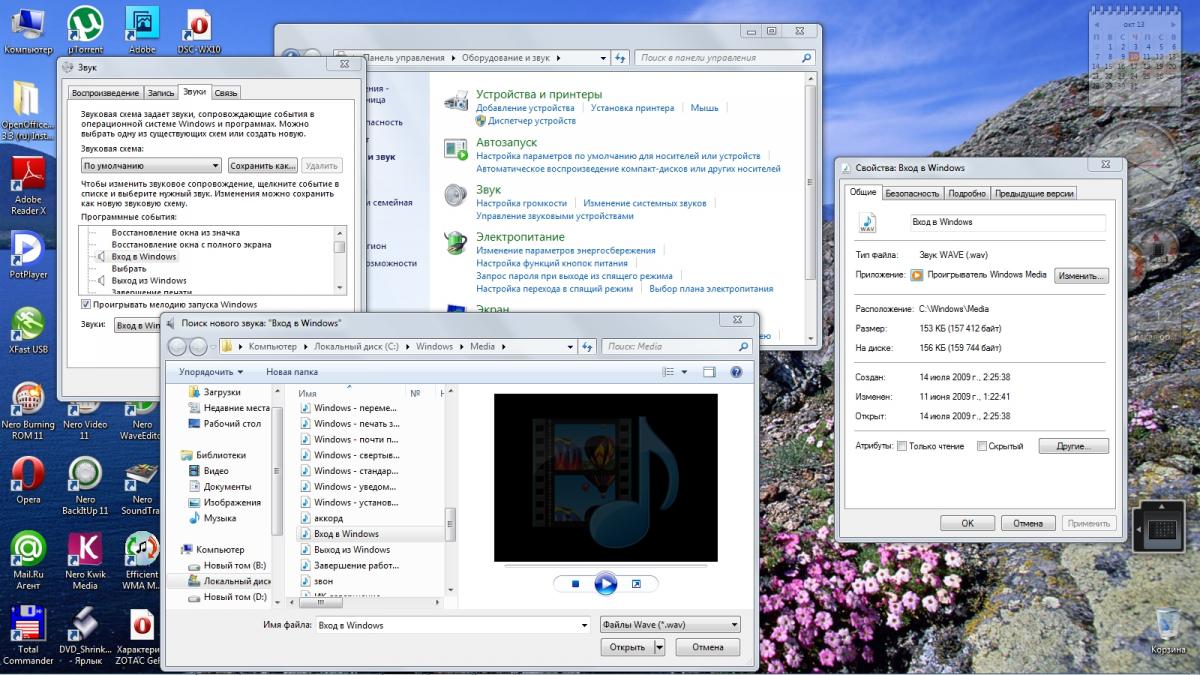Switch to the 'Запись' tab in Sound dialog

pos(160,93)
